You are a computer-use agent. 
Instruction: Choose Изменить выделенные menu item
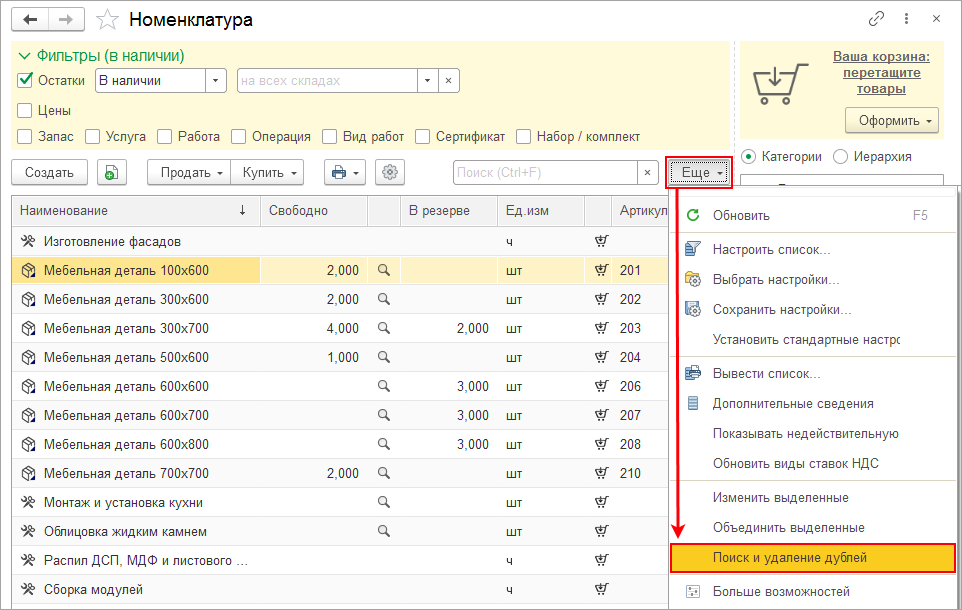814,498
